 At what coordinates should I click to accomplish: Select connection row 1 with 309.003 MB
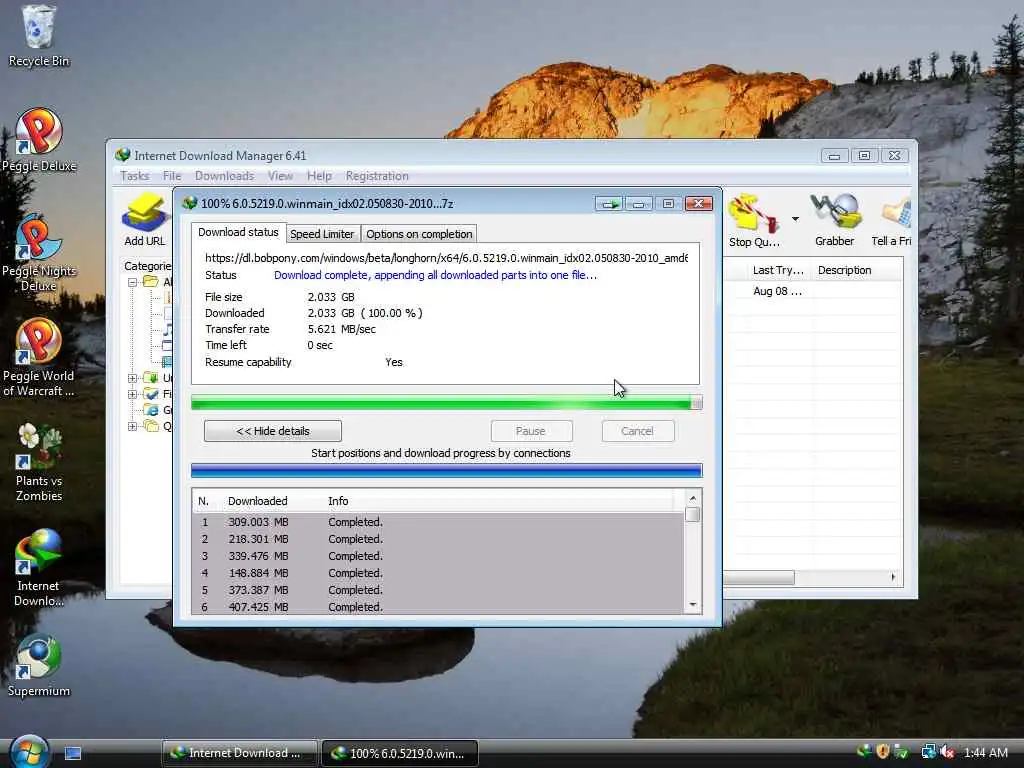tap(438, 522)
